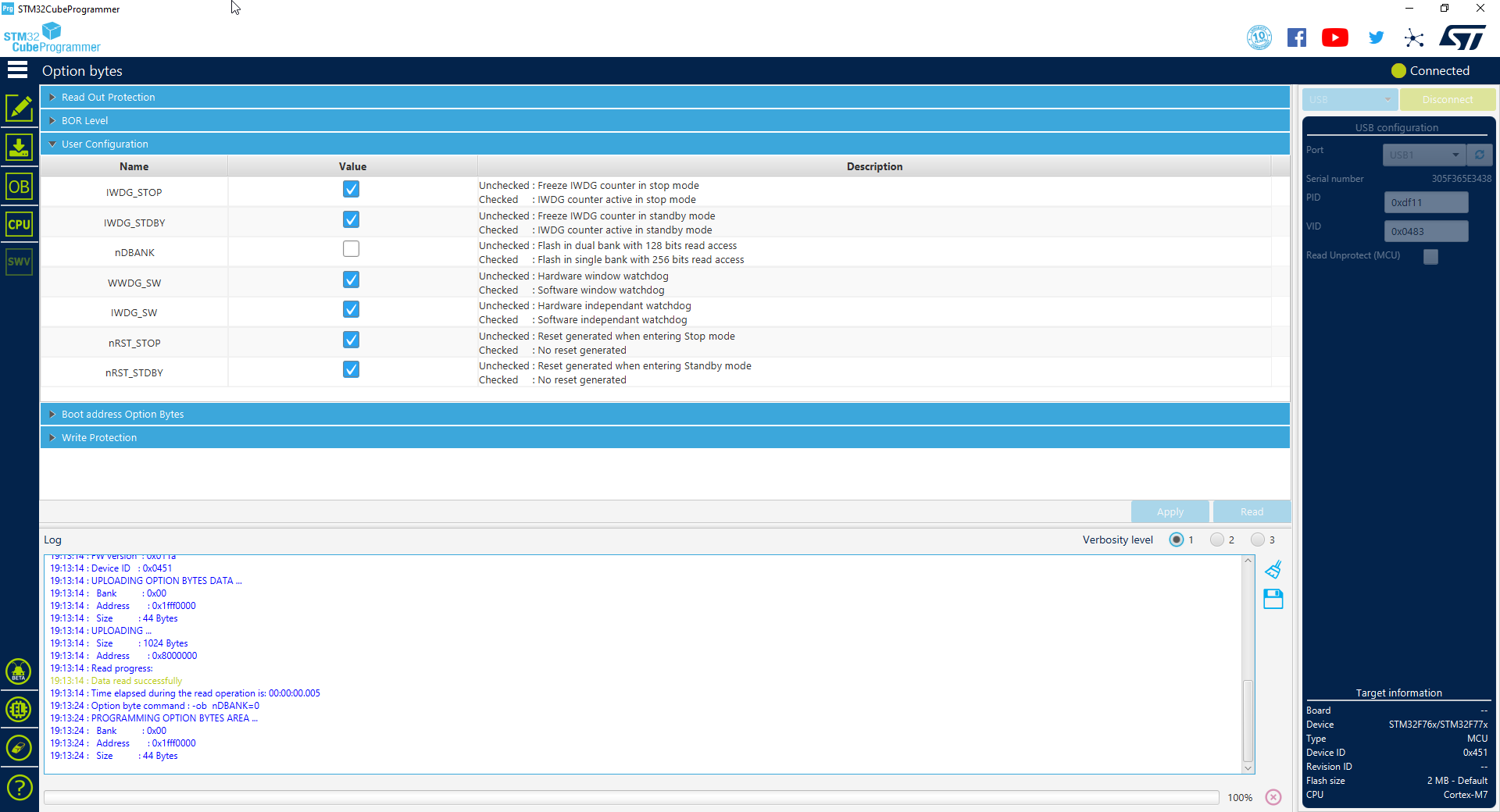Select the OB option bytes icon
Image resolution: width=1500 pixels, height=812 pixels.
(19, 187)
